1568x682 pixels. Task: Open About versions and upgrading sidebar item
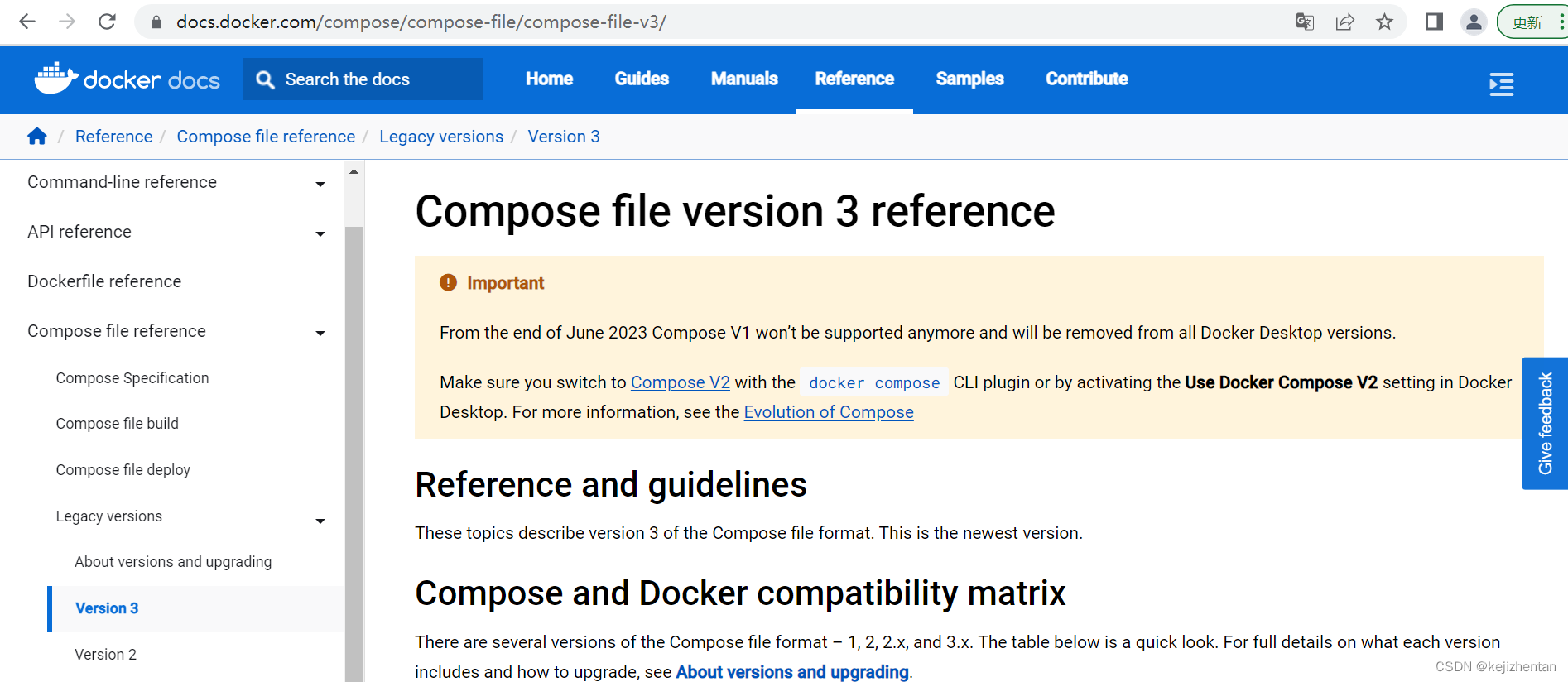173,562
